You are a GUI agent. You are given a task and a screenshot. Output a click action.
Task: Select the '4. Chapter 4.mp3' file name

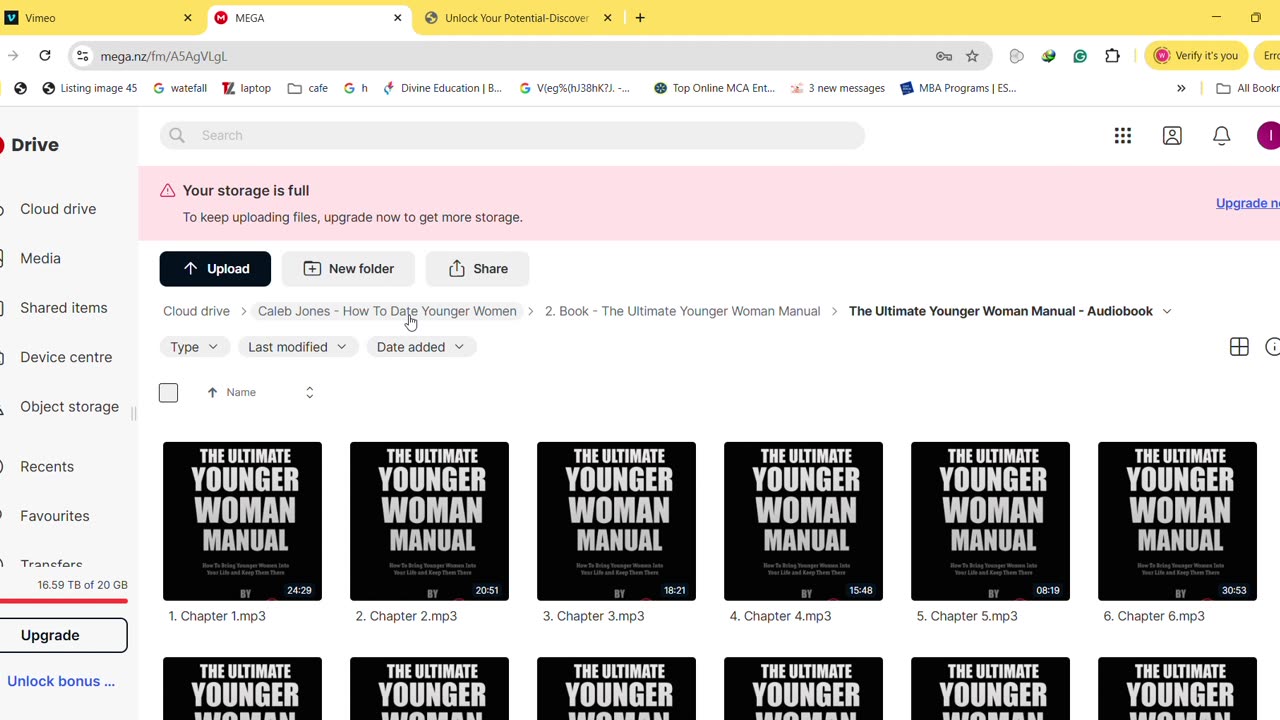tap(780, 616)
